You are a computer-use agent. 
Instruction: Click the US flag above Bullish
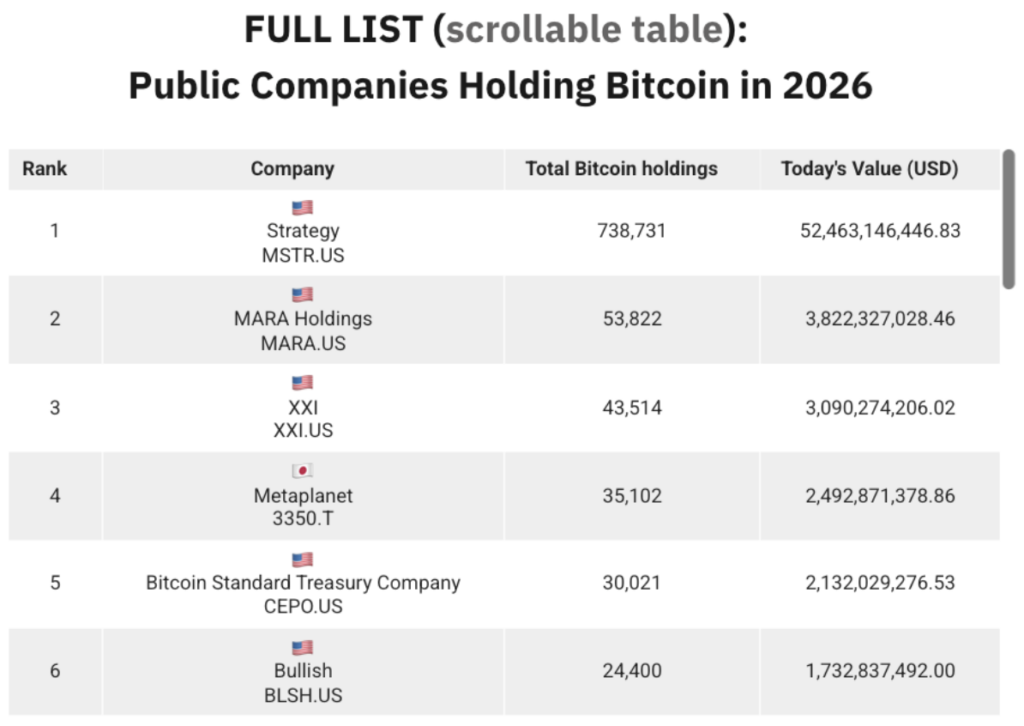(x=302, y=647)
